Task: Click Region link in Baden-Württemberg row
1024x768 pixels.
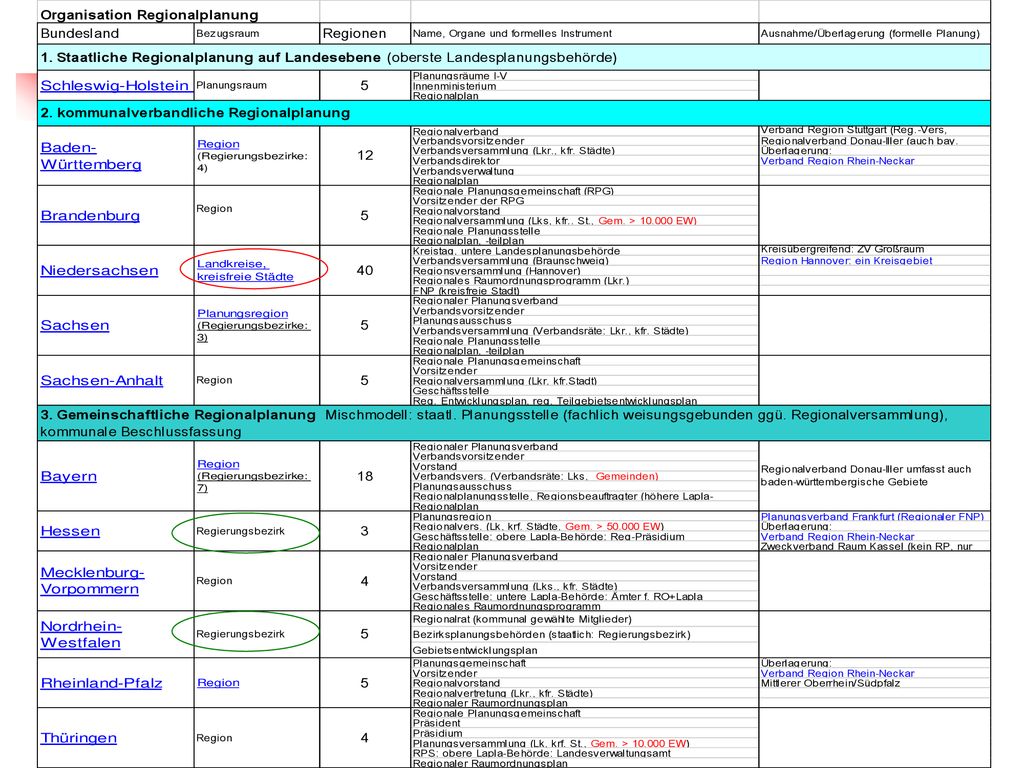Action: click(x=218, y=144)
